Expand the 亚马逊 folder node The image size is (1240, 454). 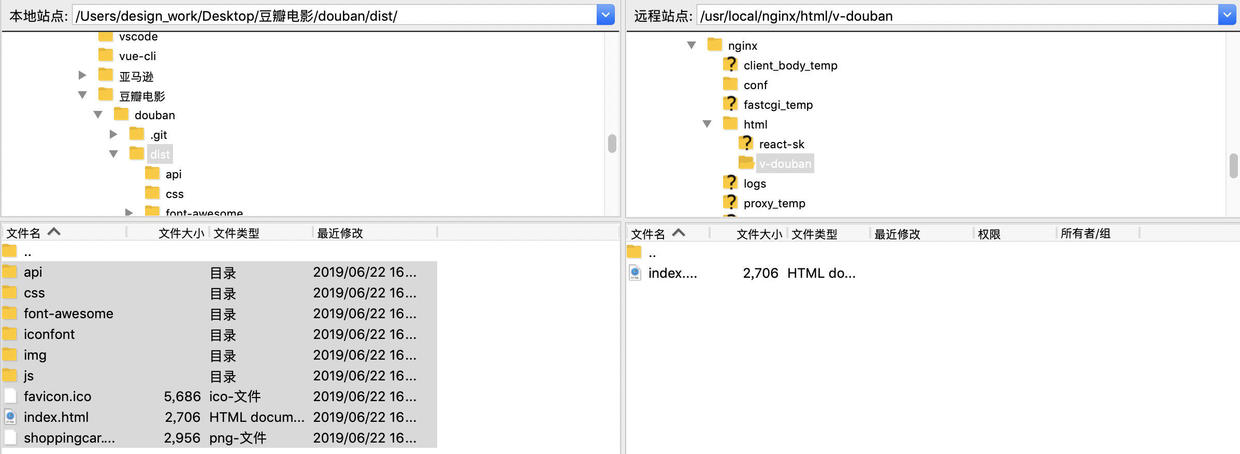tap(83, 75)
